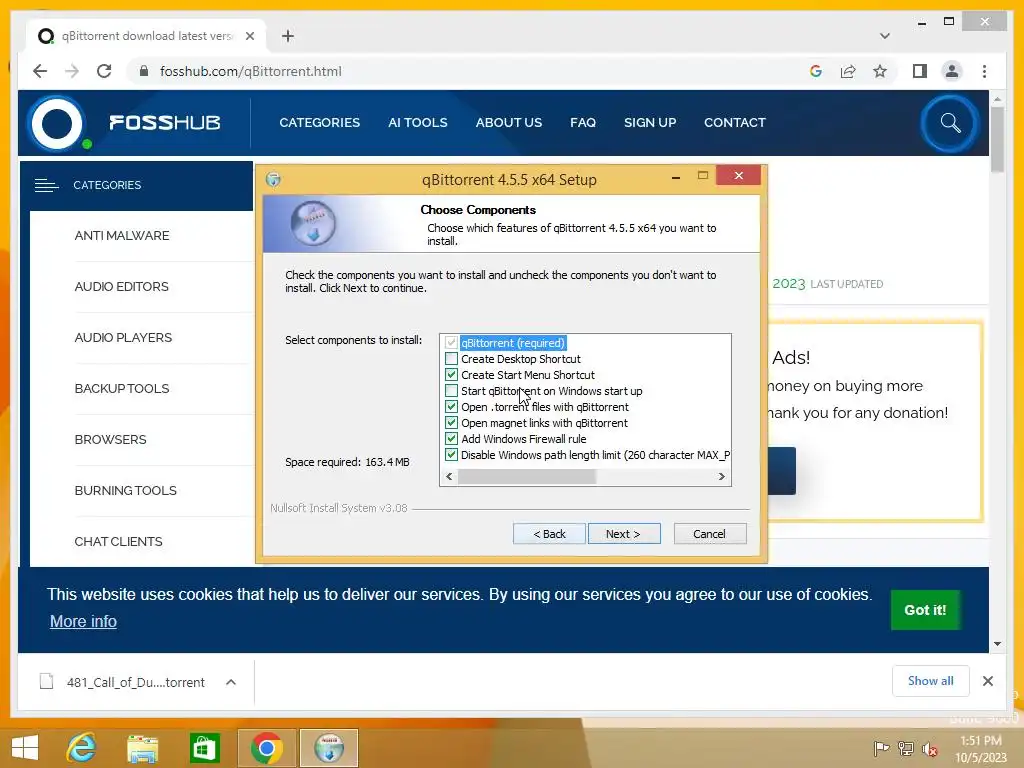Image resolution: width=1024 pixels, height=768 pixels.
Task: Expand download item options chevron
Action: [x=231, y=682]
